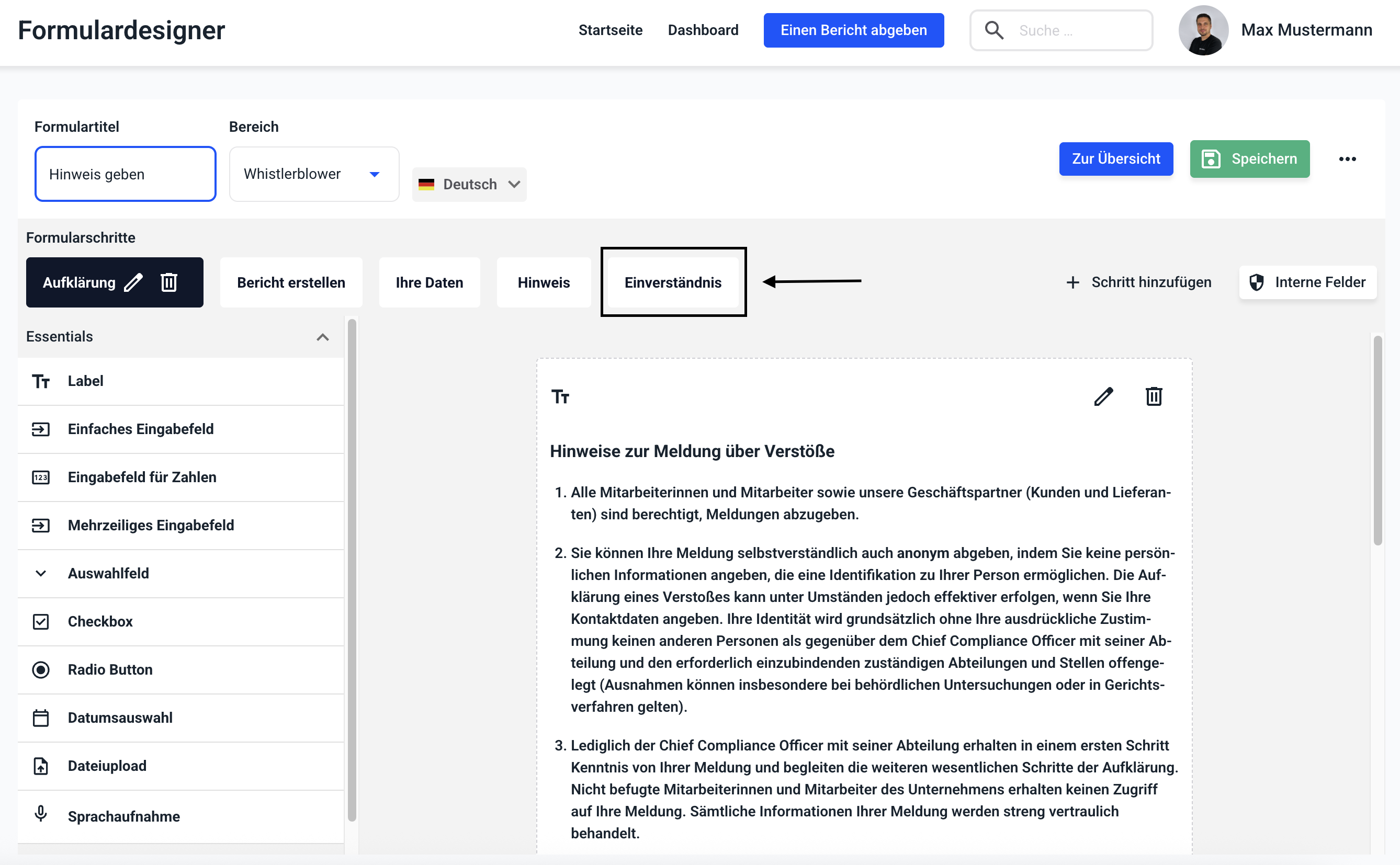Click the Formulartitel input field
This screenshot has height=865, width=1400.
125,174
